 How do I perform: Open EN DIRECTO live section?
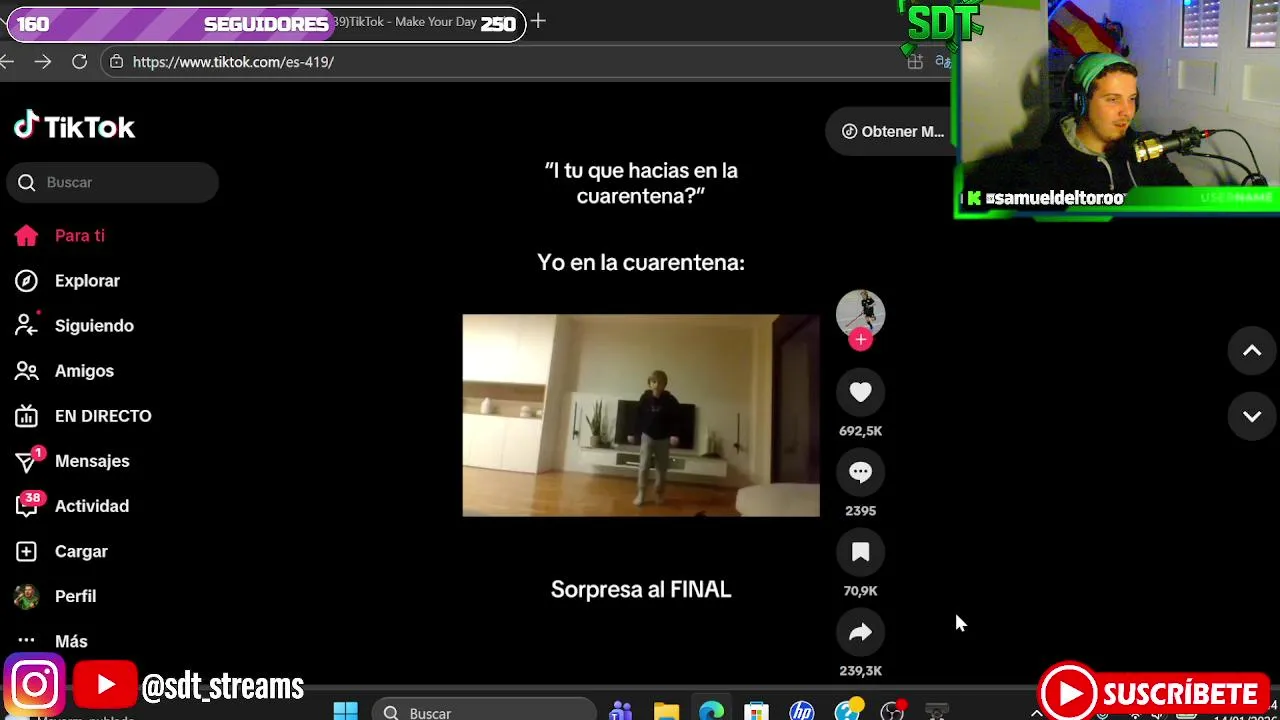pos(83,416)
